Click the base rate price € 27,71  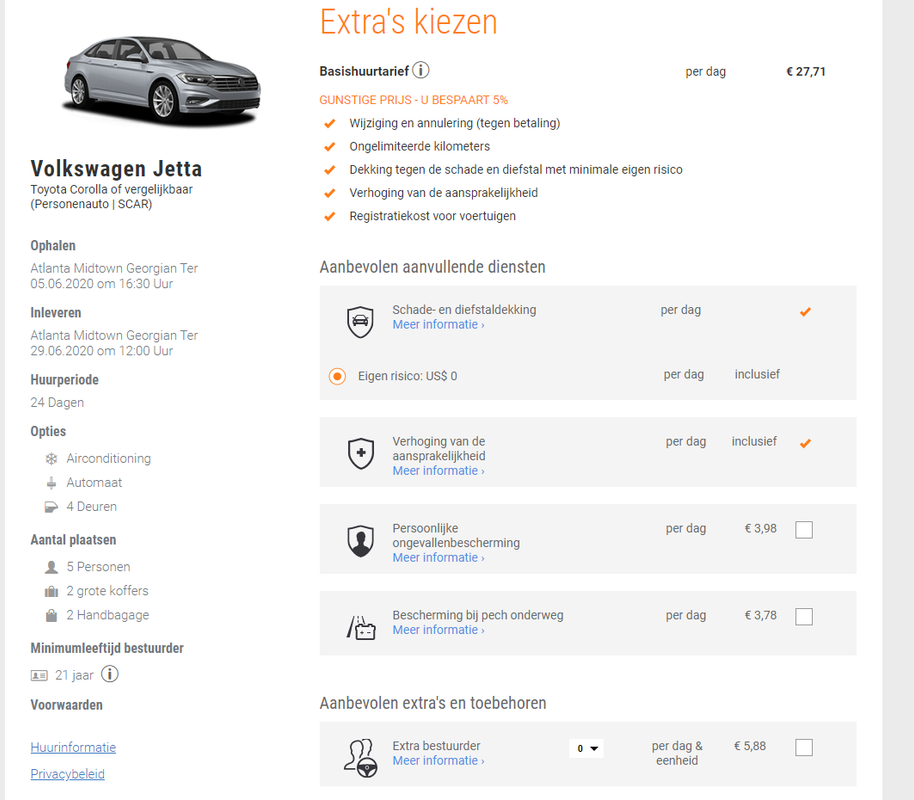[806, 72]
